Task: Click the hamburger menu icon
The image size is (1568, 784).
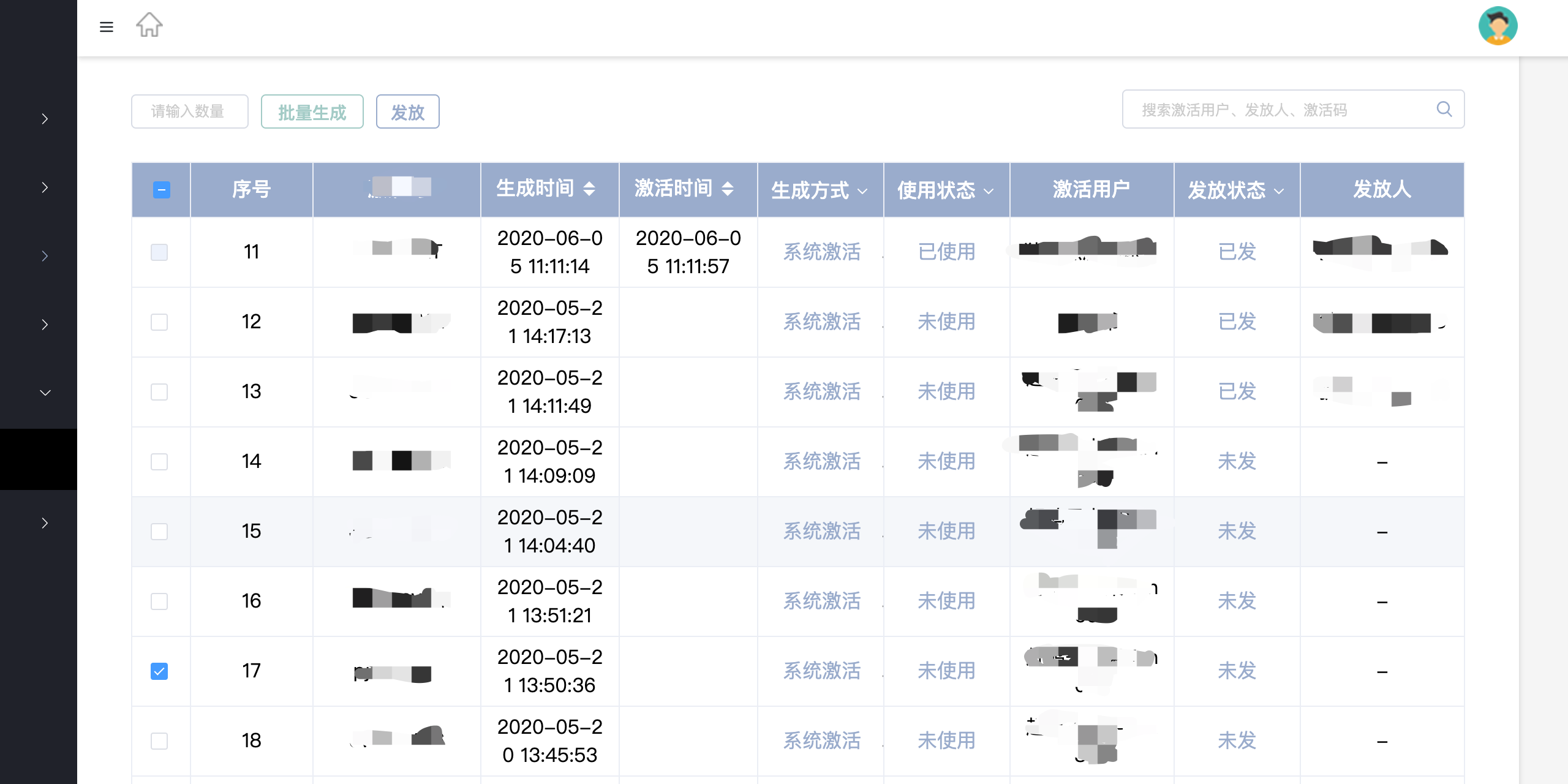Action: (x=107, y=28)
